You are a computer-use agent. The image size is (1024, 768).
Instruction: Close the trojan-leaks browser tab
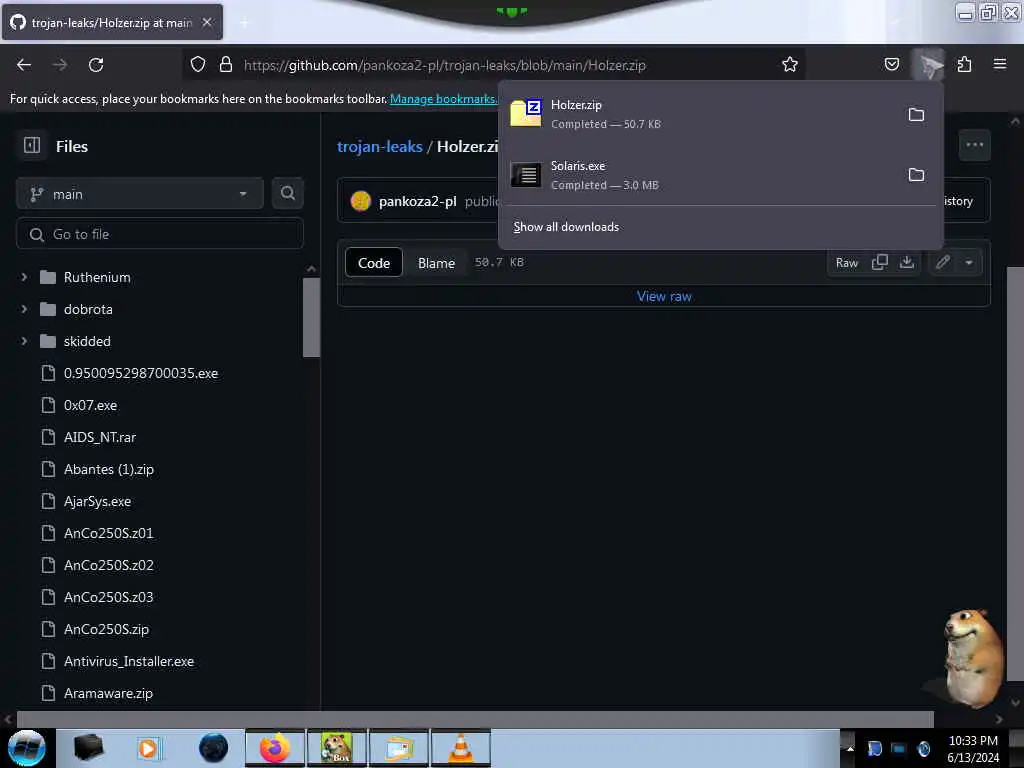[206, 22]
